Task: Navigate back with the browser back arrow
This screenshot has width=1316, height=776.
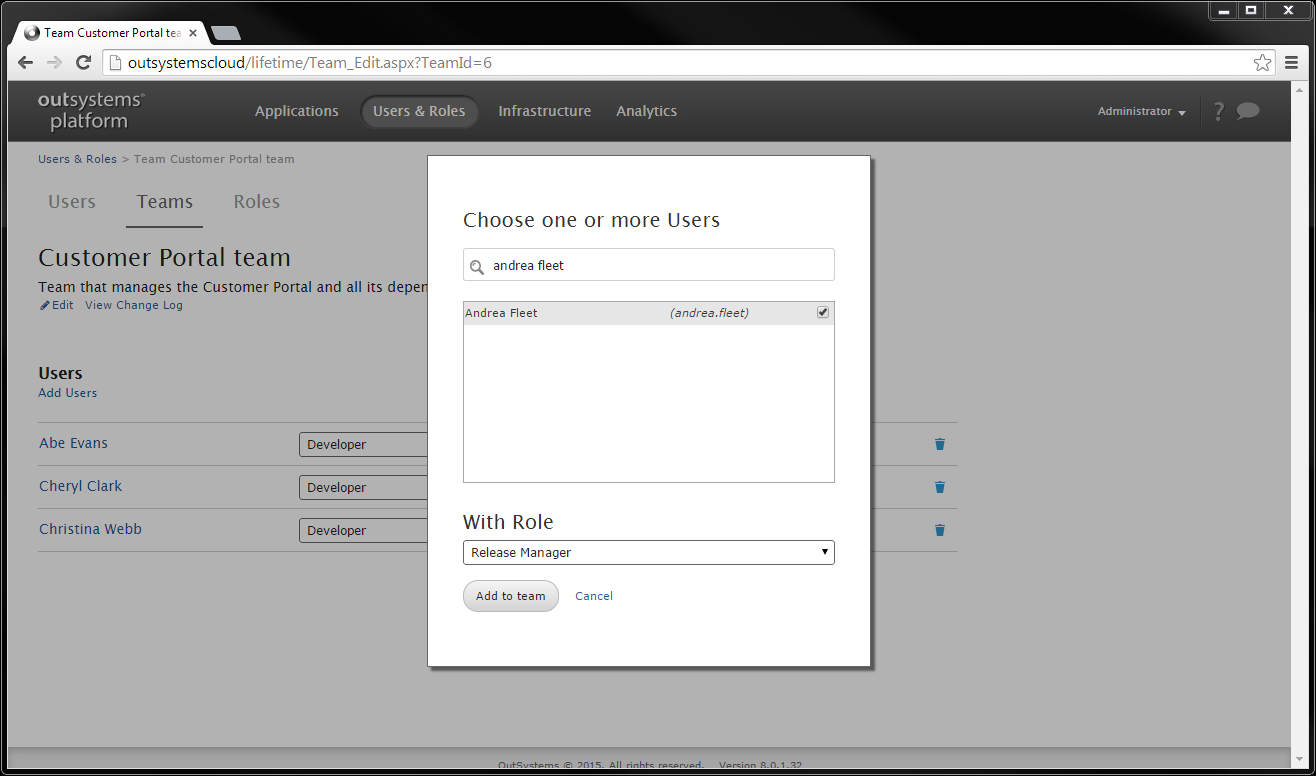Action: pos(25,62)
